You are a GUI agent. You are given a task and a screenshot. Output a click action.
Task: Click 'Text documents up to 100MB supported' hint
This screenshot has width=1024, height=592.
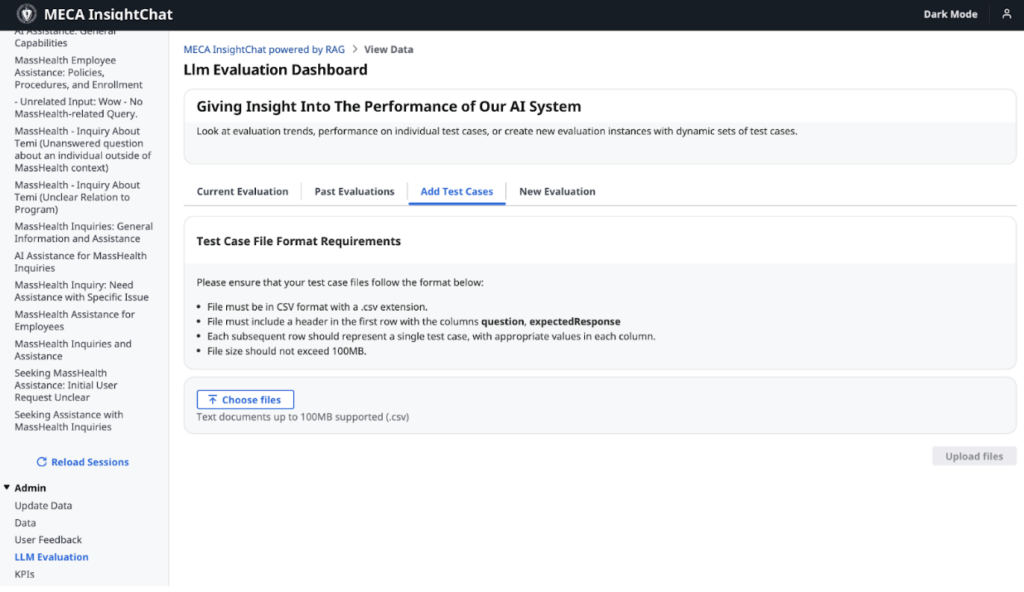[x=303, y=417]
